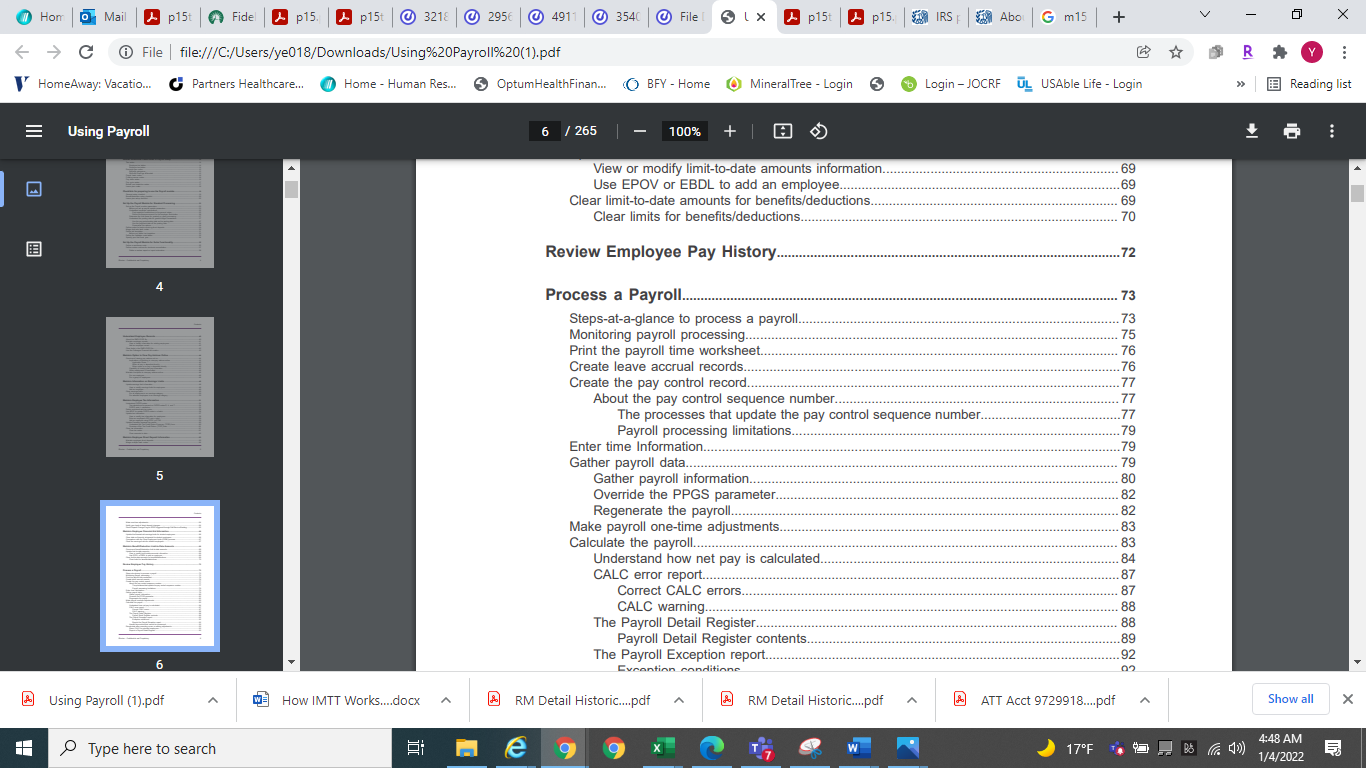Open the PDF viewer more actions menu

[x=1332, y=131]
